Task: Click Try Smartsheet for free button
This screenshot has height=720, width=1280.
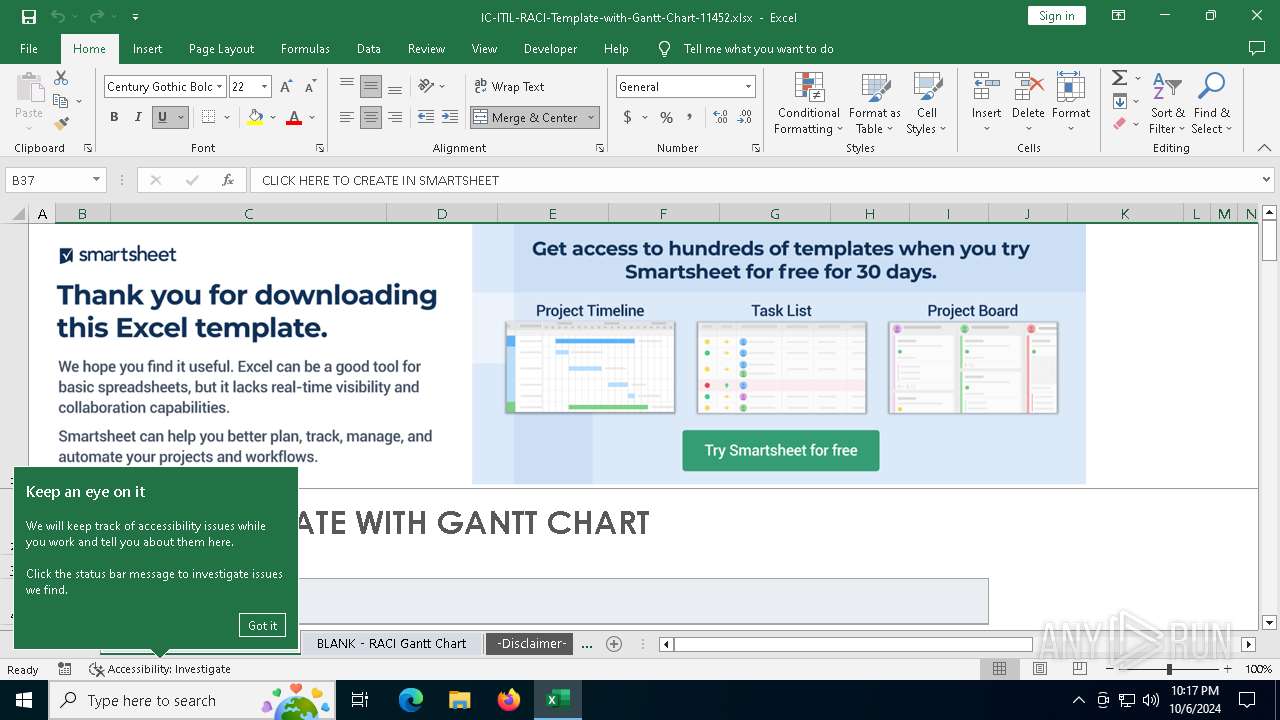Action: click(781, 451)
